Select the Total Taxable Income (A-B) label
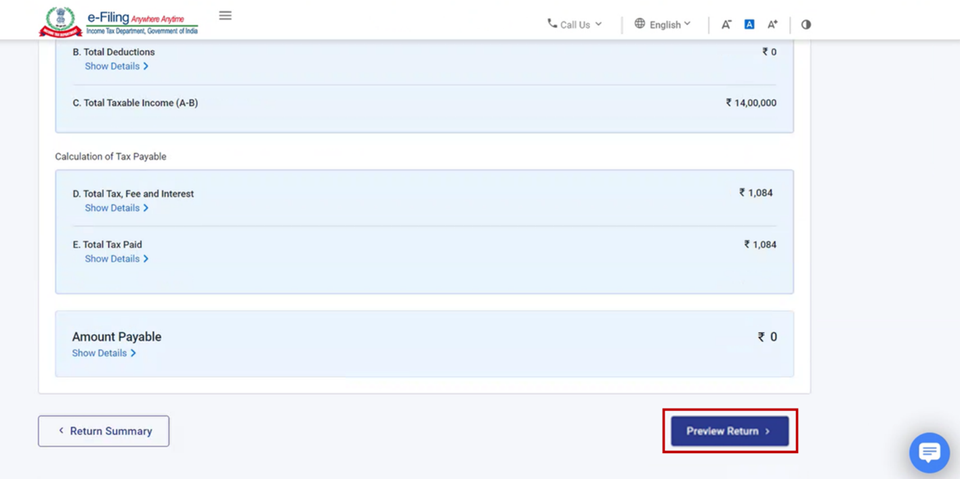The image size is (960, 479). 135,103
